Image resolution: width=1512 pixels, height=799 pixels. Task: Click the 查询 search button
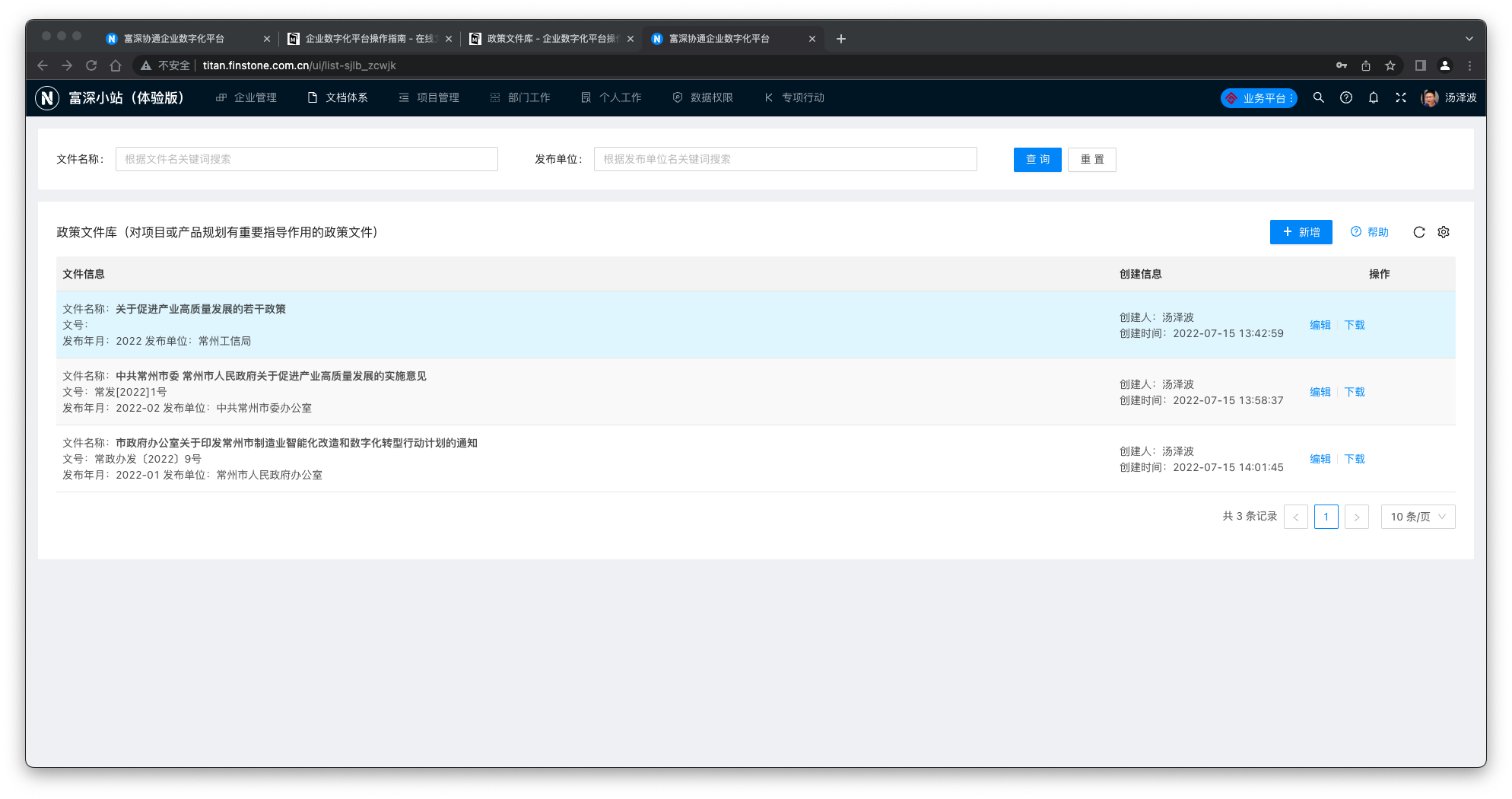pos(1037,160)
